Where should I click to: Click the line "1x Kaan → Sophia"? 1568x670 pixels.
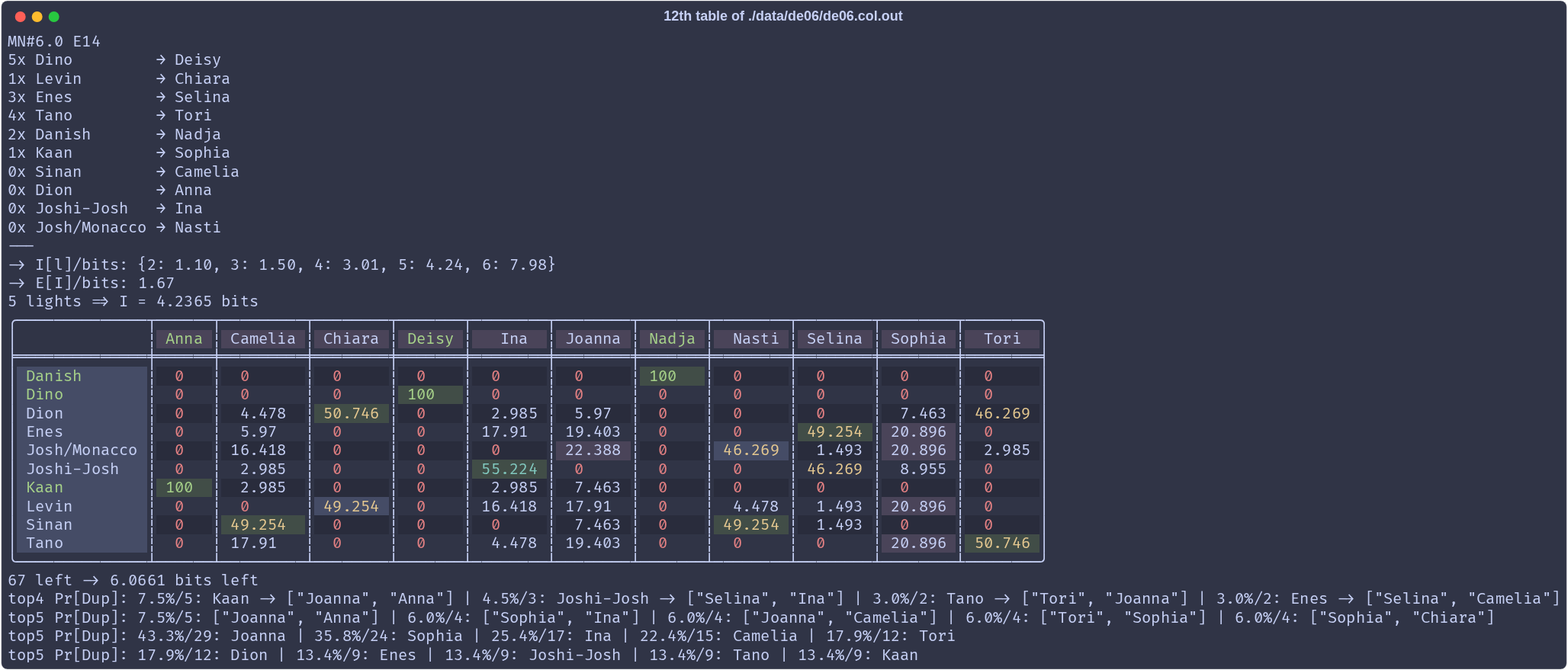[119, 153]
